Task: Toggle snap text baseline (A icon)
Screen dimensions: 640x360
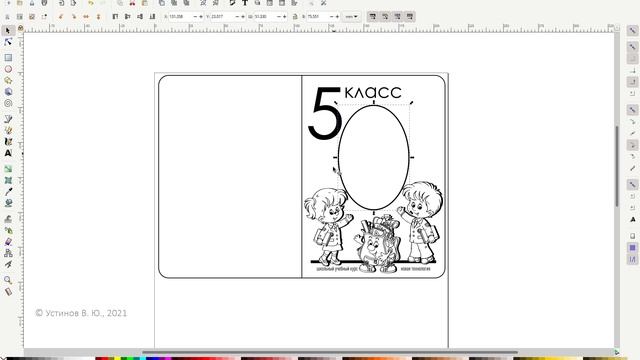Action: coord(632,220)
